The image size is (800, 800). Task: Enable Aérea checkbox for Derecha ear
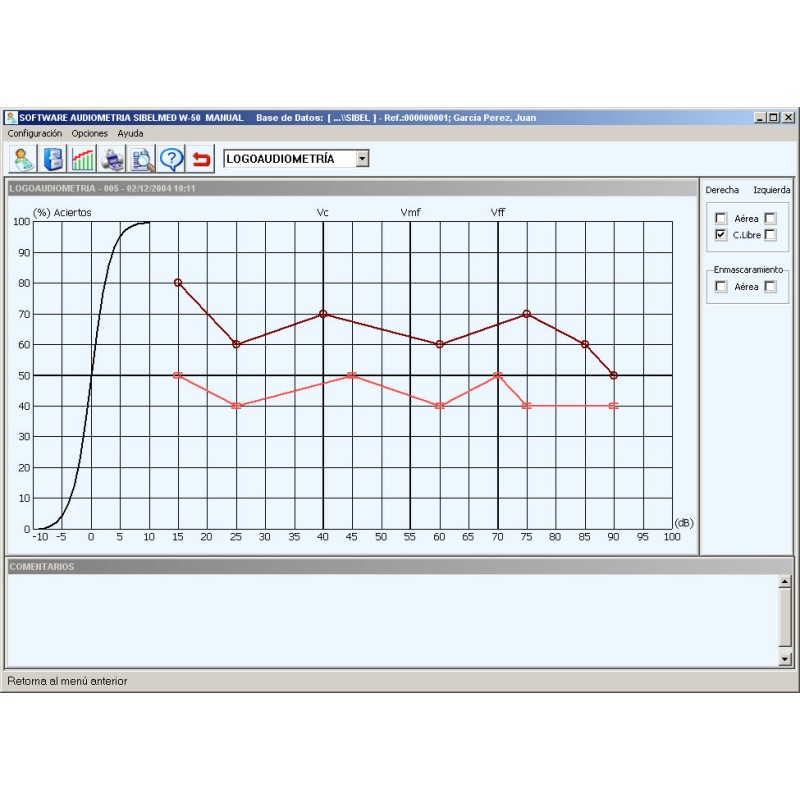pyautogui.click(x=721, y=218)
